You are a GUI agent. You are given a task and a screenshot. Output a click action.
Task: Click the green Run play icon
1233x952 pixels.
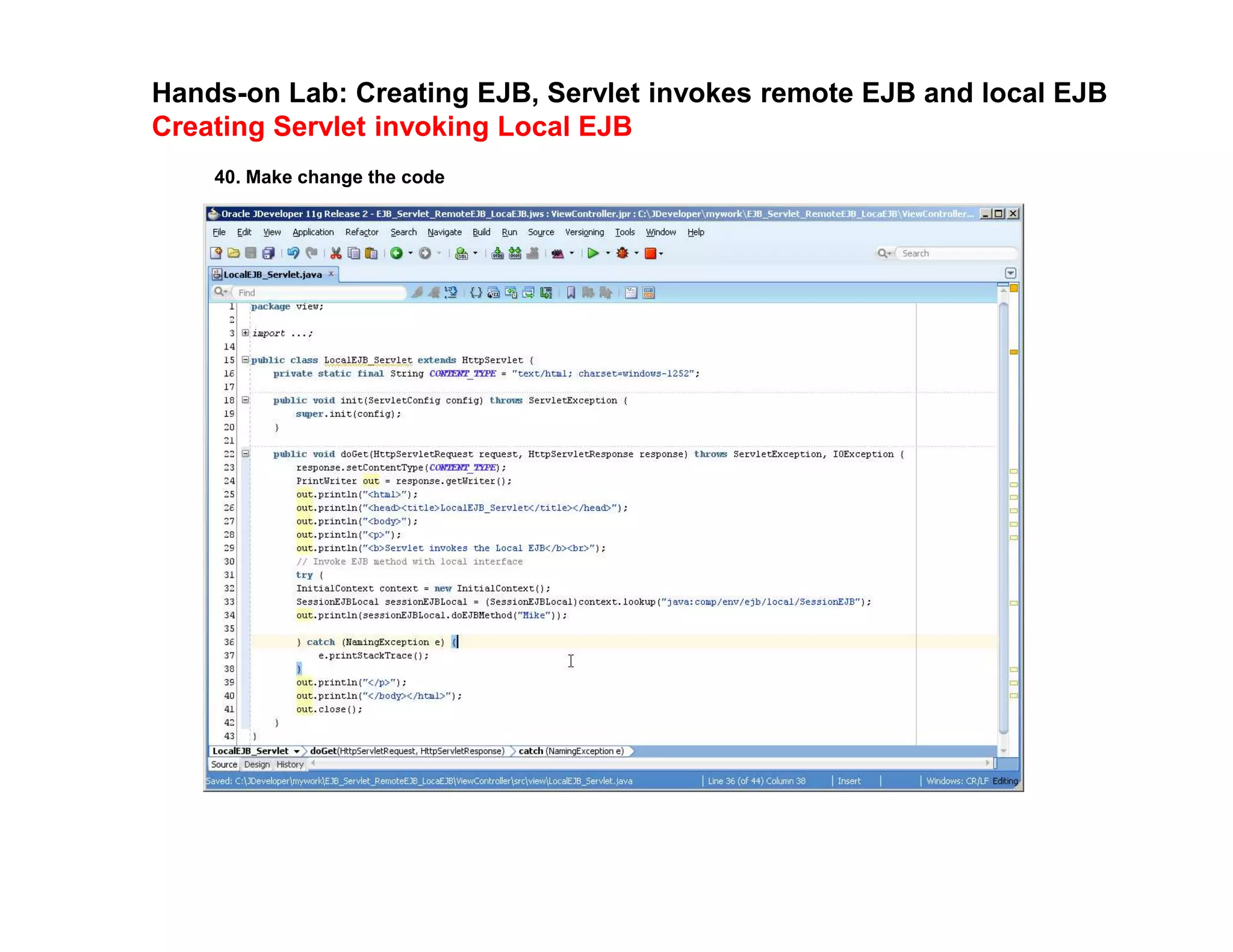593,253
